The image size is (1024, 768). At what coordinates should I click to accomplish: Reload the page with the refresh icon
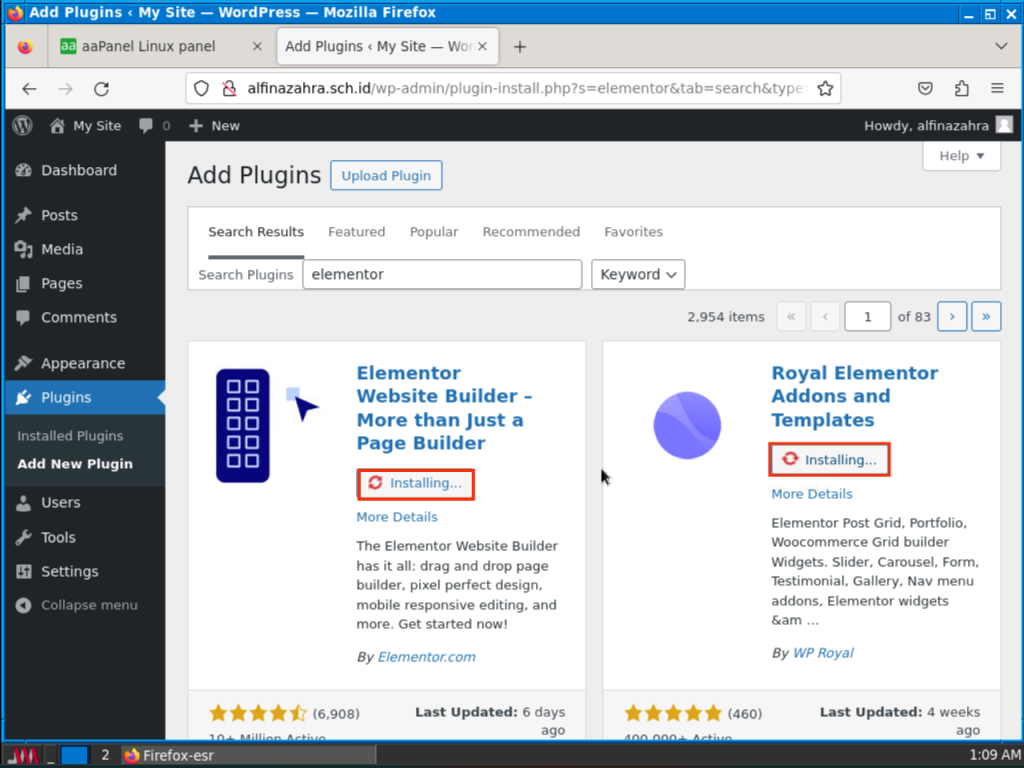click(101, 89)
